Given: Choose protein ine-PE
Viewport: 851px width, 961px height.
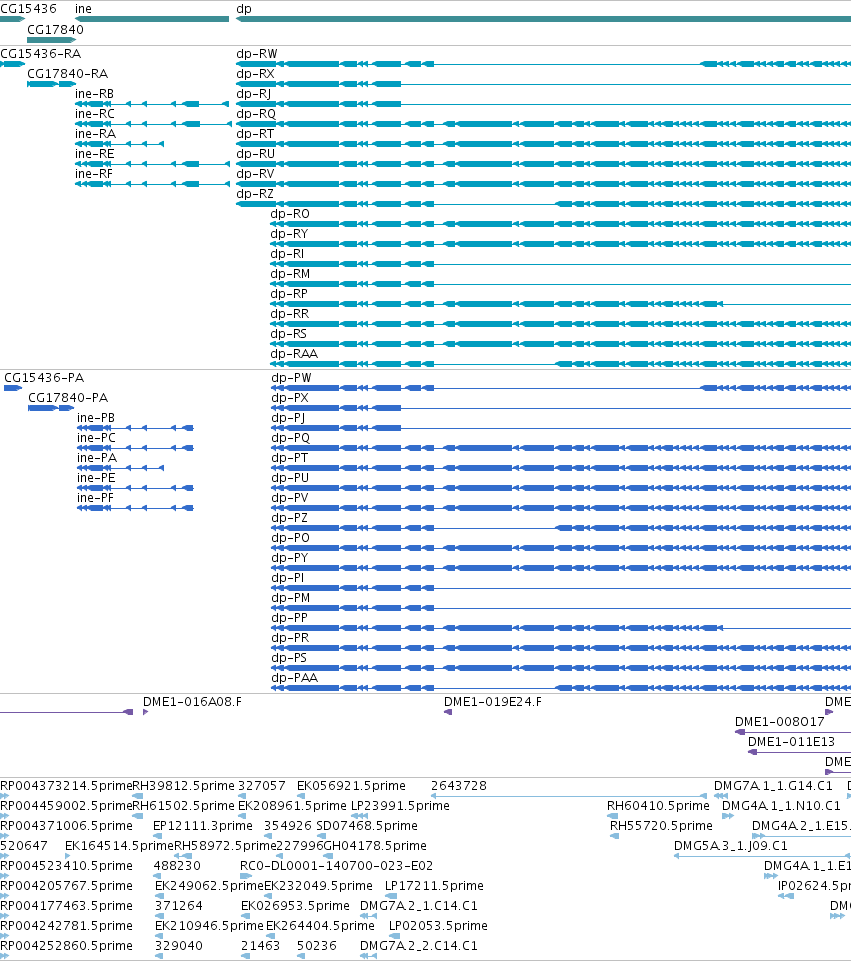Looking at the screenshot, I should pyautogui.click(x=96, y=478).
